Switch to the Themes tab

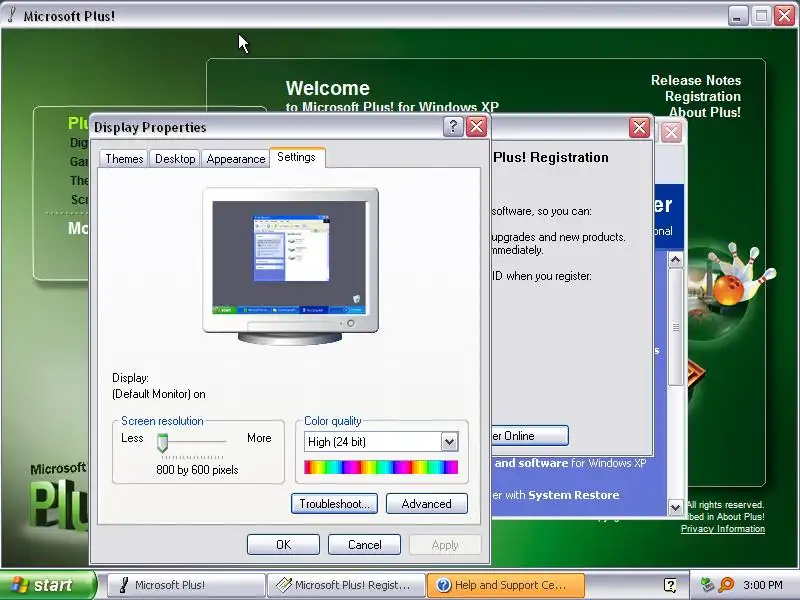click(124, 159)
